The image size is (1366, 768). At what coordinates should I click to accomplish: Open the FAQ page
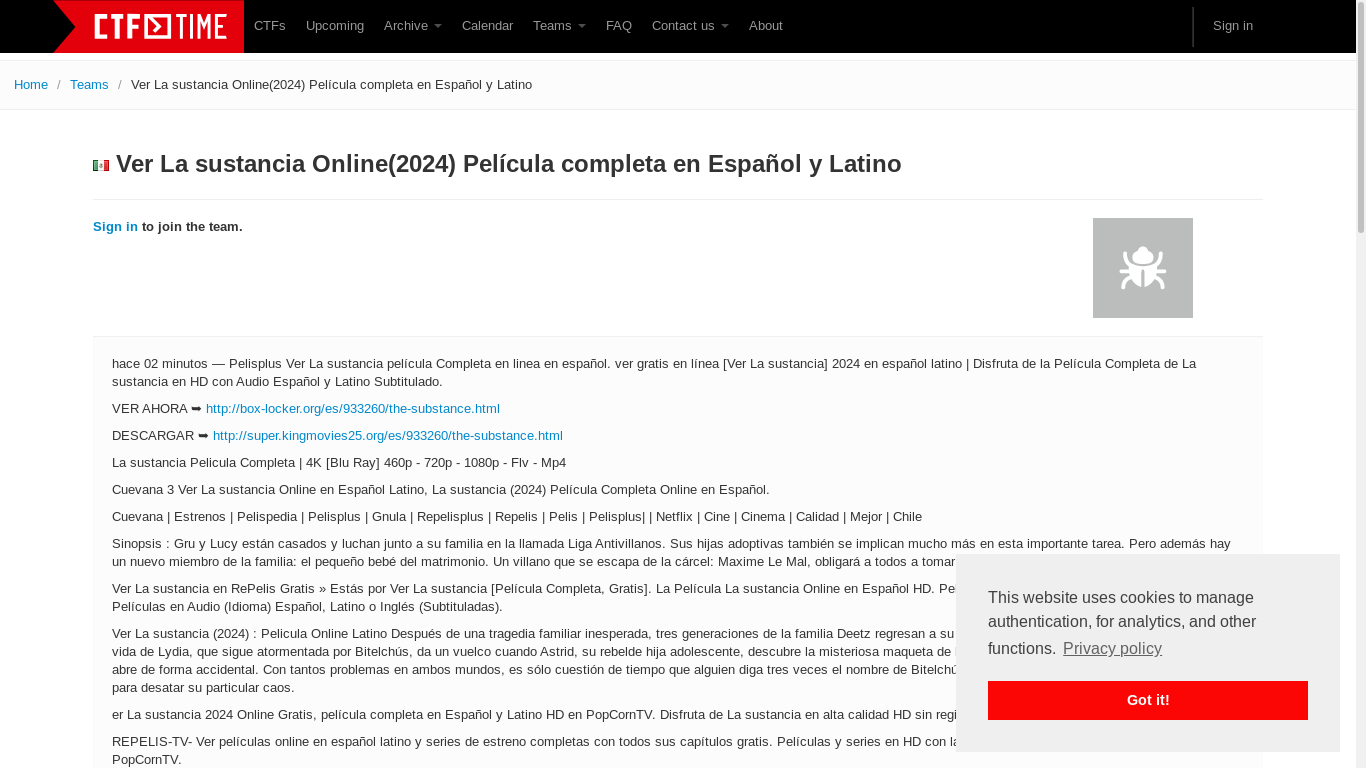619,26
